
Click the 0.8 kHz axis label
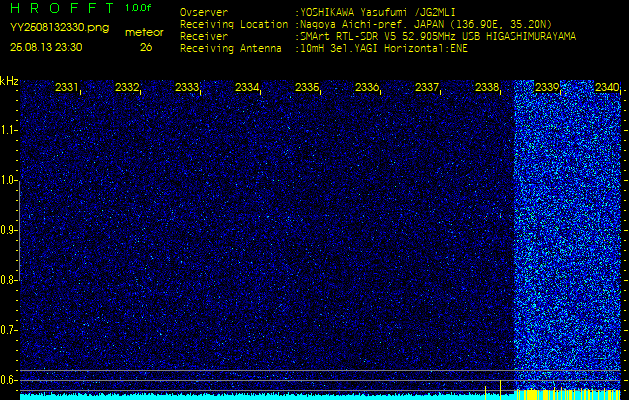point(8,280)
